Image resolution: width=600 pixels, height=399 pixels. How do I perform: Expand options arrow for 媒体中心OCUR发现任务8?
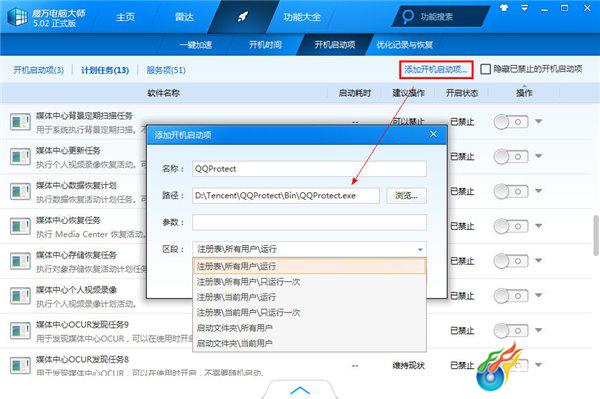[x=538, y=365]
